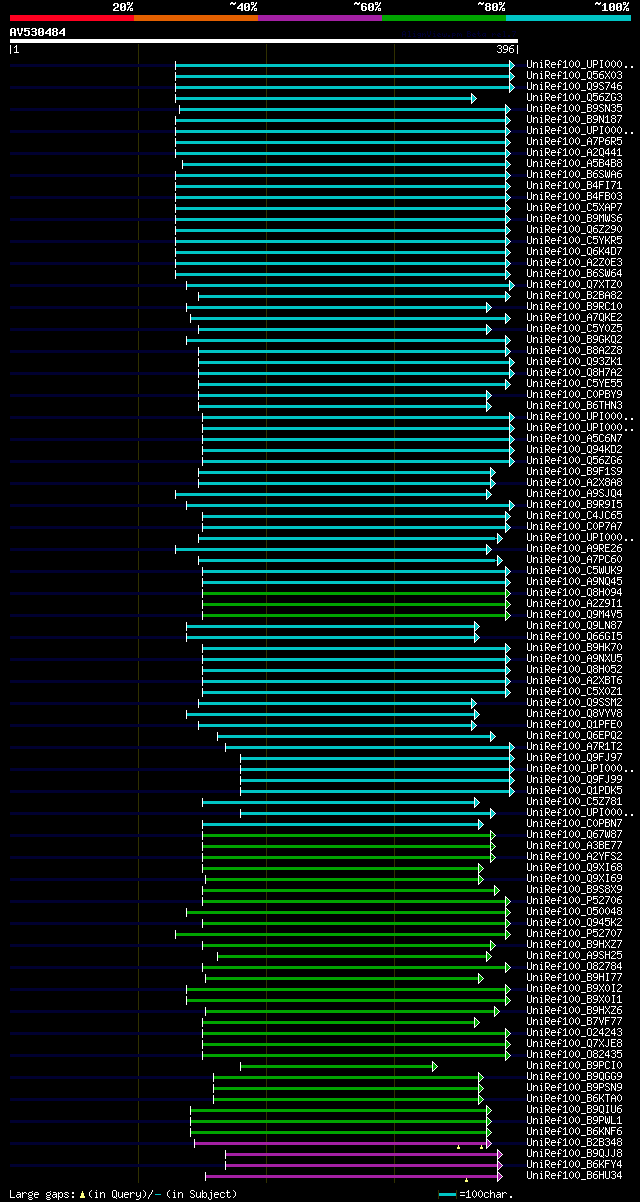Select the UniRef100_Q67W87 hit
Image resolution: width=640 pixels, height=1202 pixels.
pyautogui.click(x=574, y=834)
